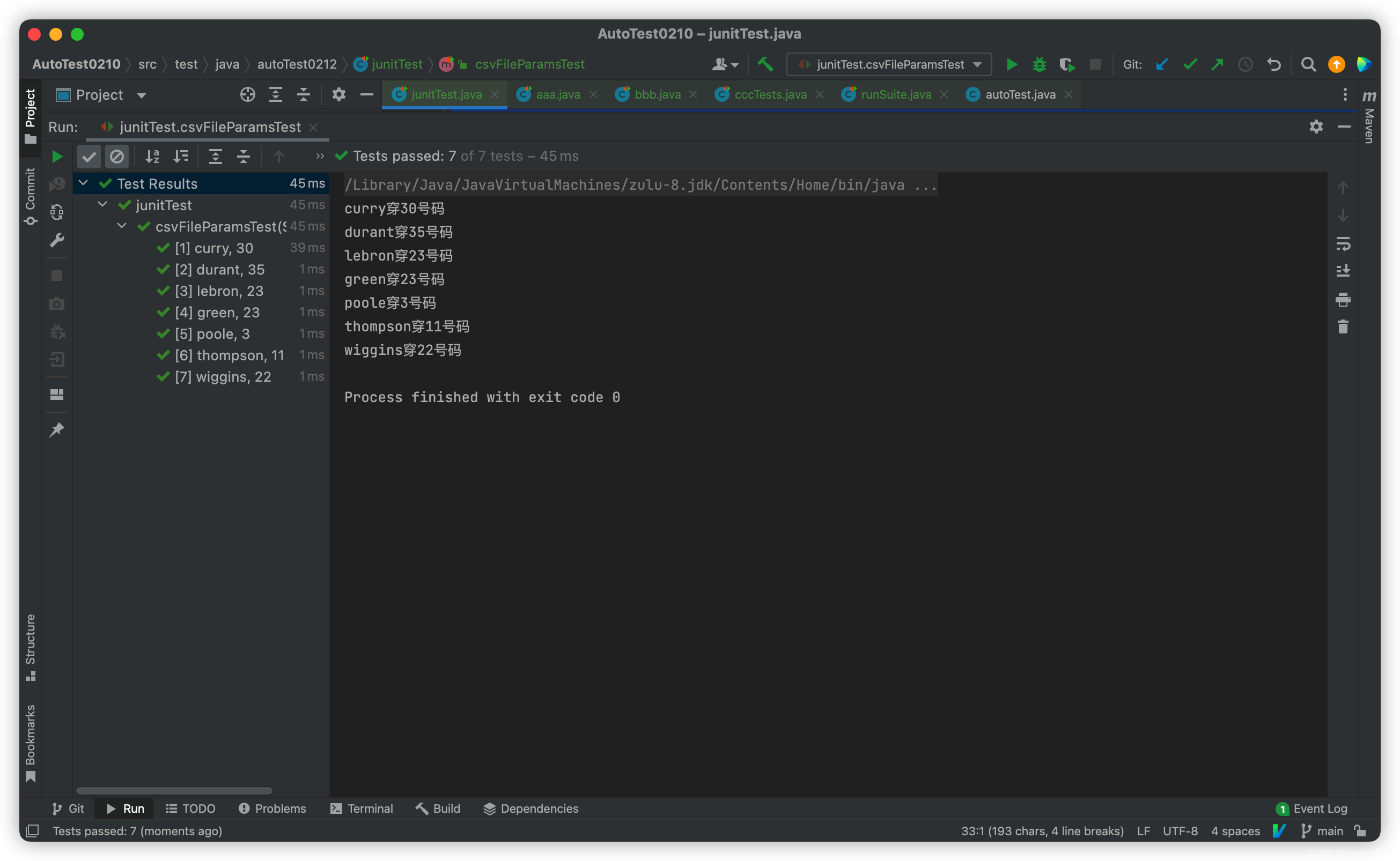Open the wrench settings icon in Run sidebar

(x=57, y=240)
